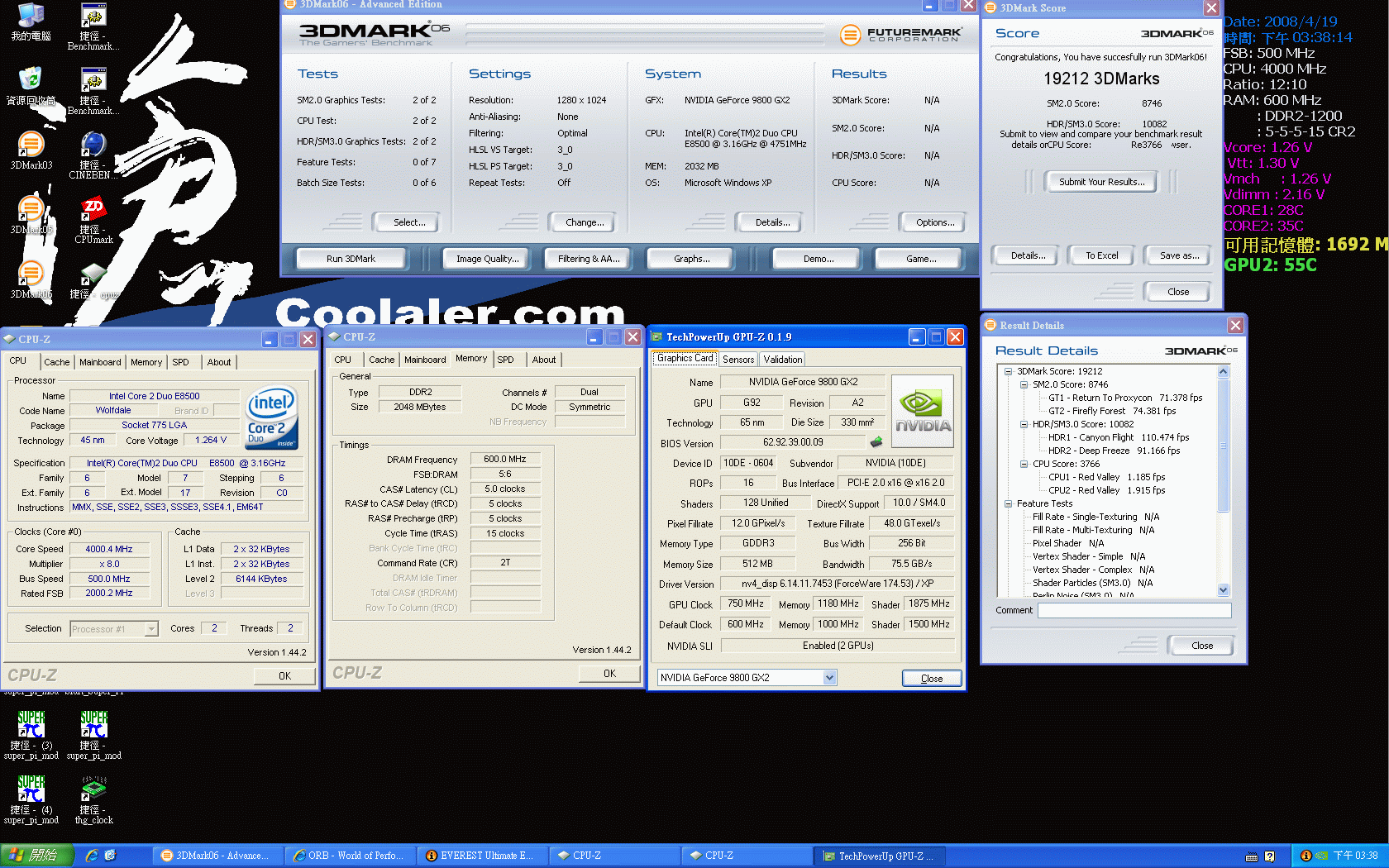The width and height of the screenshot is (1389, 868).
Task: Launch the 3DMark05 desktop shortcut
Action: pyautogui.click(x=31, y=215)
